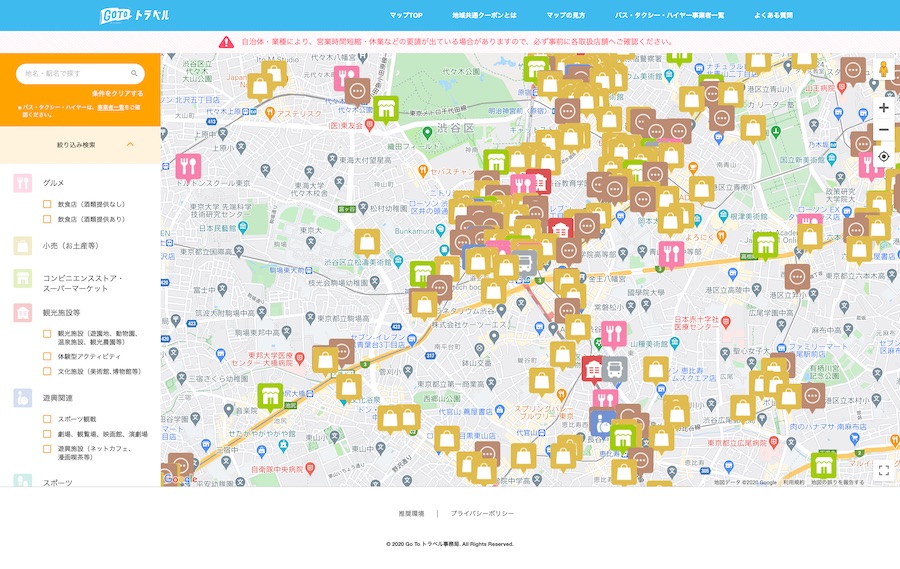Center map on my current location
Image resolution: width=900 pixels, height=569 pixels.
884,156
